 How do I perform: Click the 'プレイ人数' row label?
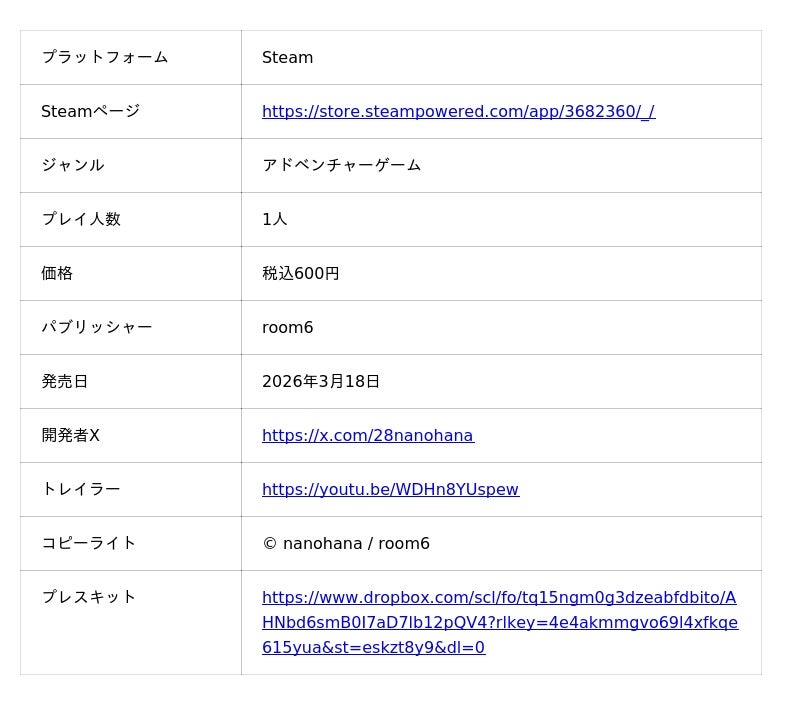pos(80,220)
